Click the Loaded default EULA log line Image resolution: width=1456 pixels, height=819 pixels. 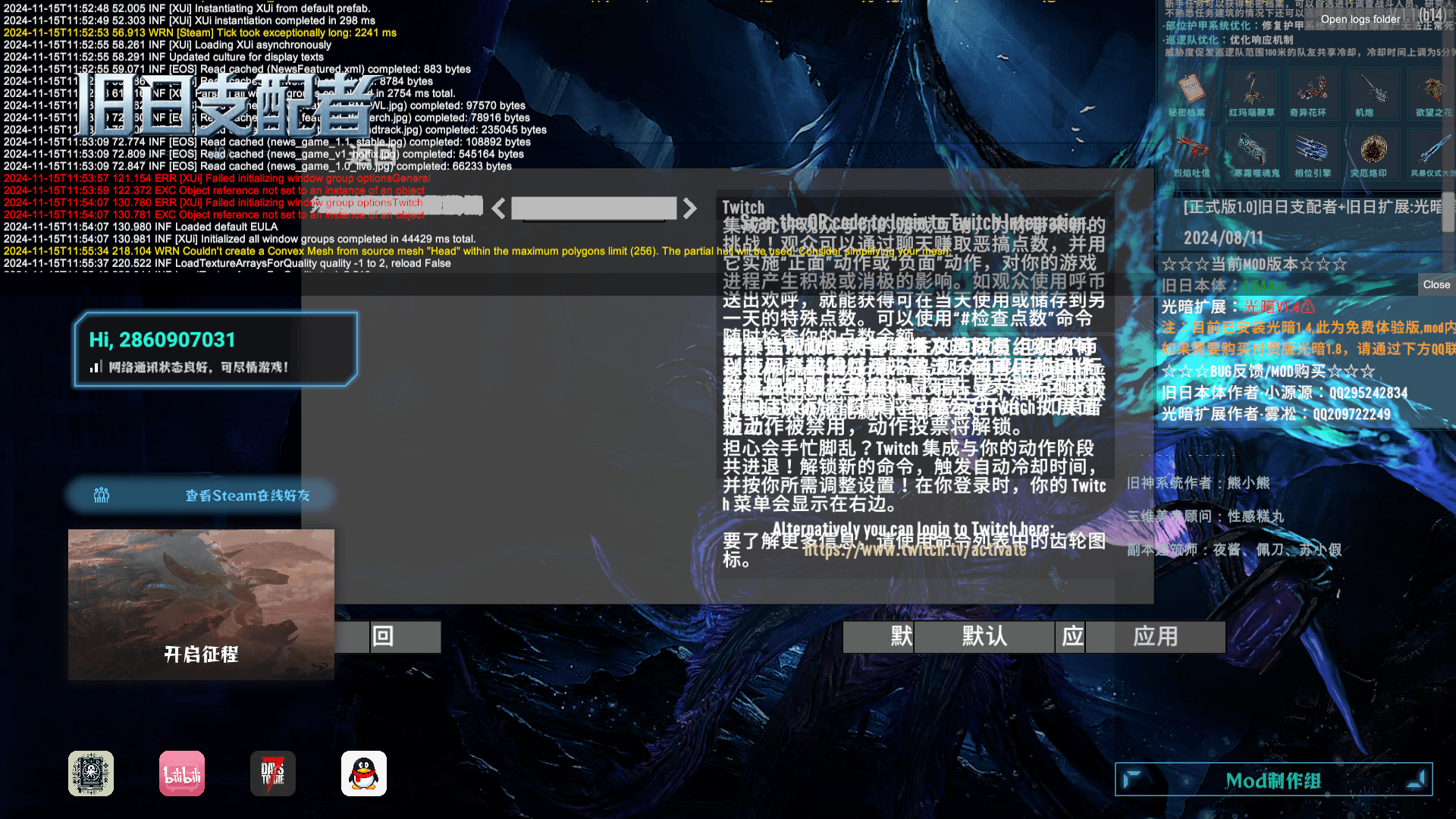pyautogui.click(x=140, y=227)
